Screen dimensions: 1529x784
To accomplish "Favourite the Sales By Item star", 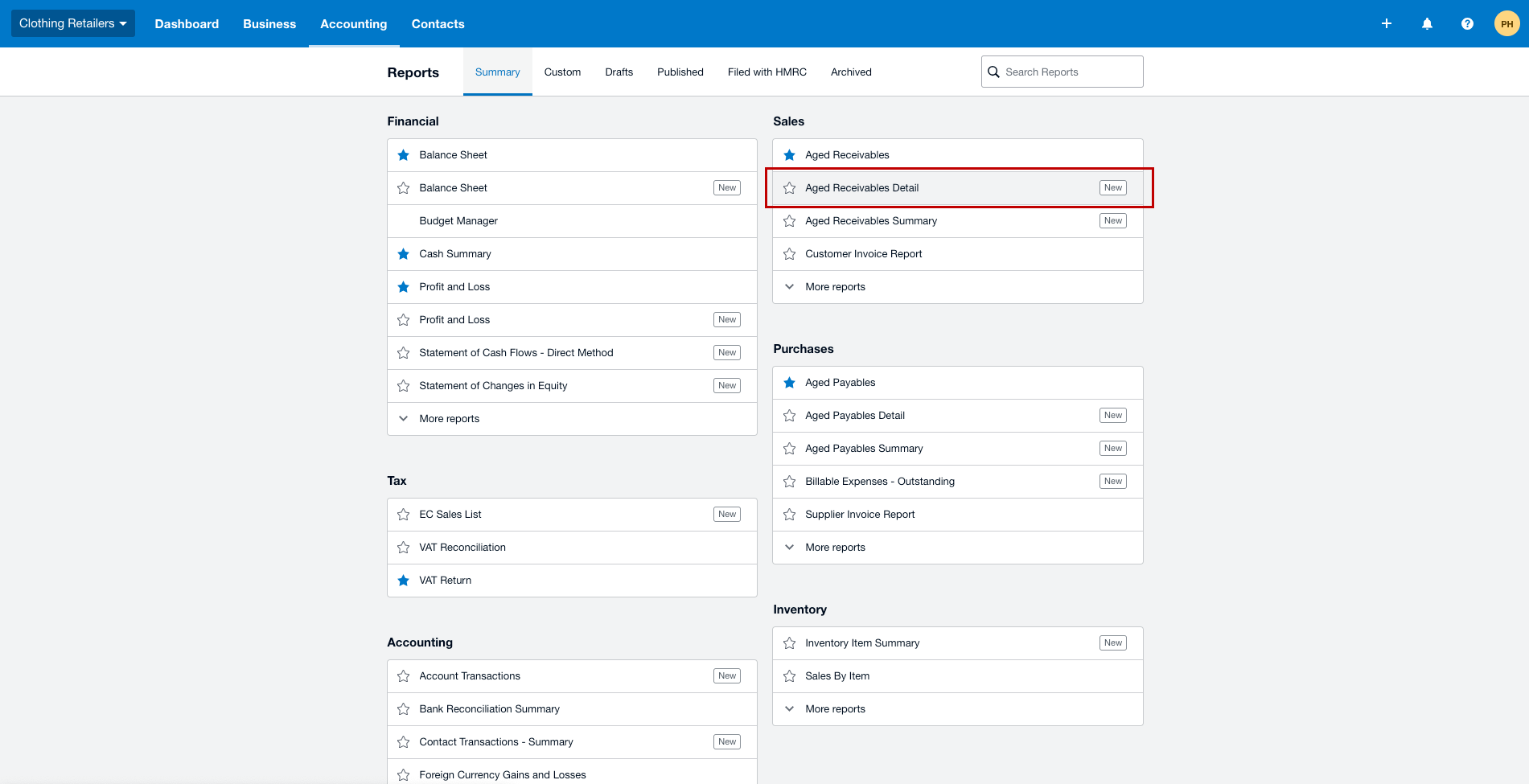I will [790, 676].
